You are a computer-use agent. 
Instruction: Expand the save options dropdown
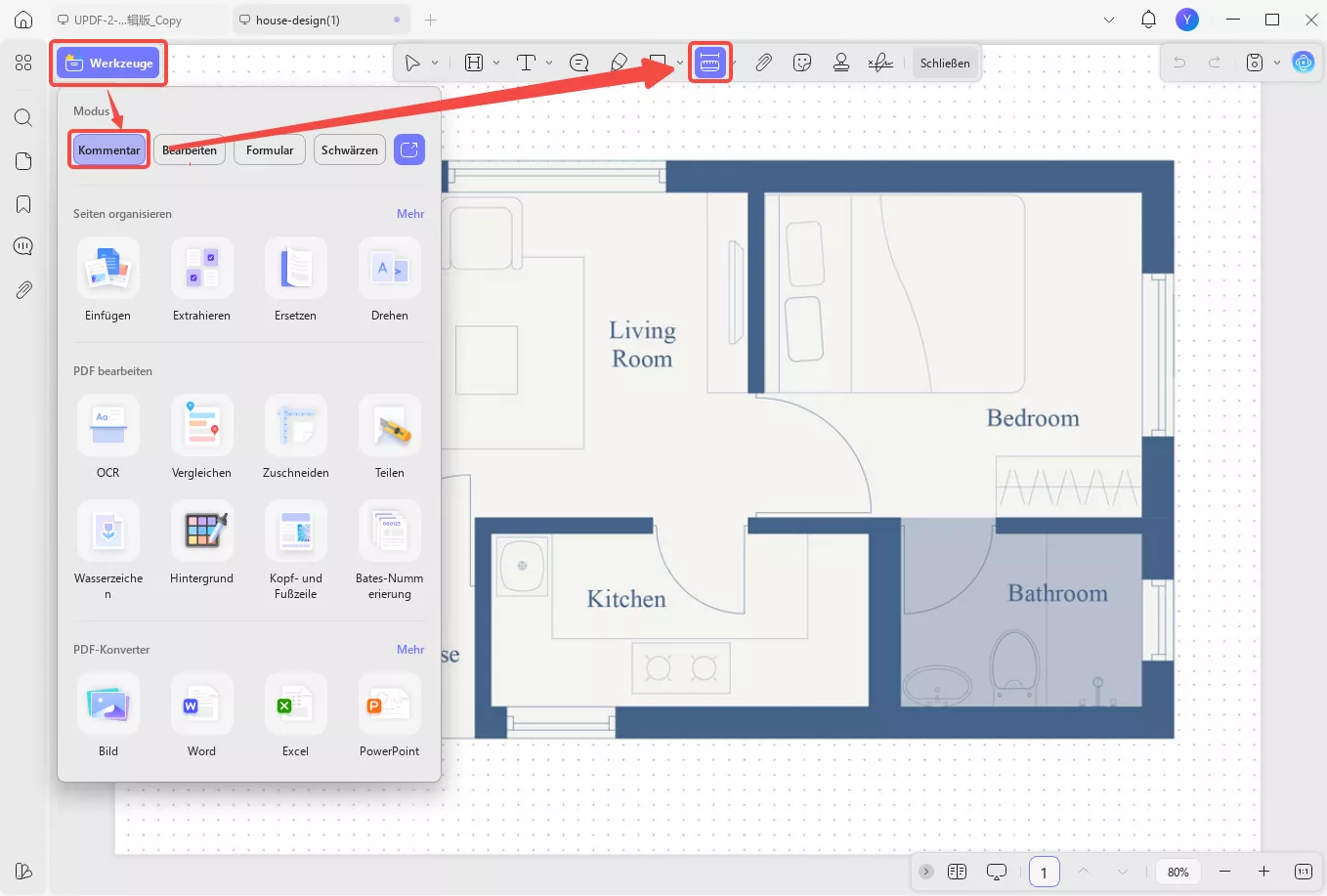(1277, 64)
